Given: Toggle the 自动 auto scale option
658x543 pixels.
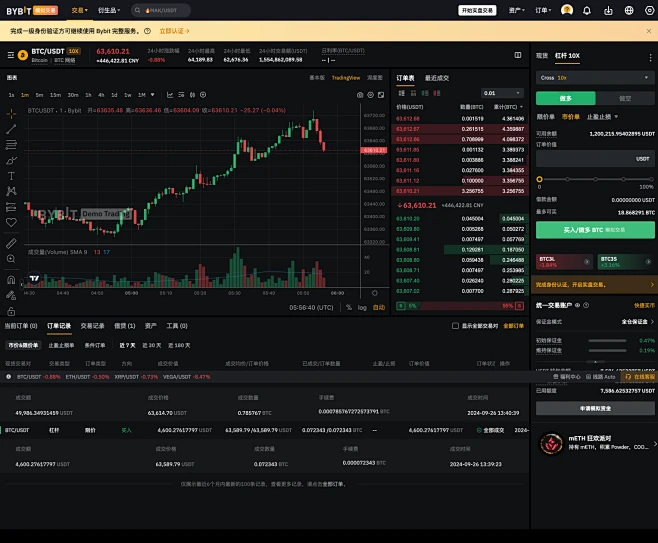Looking at the screenshot, I should click(x=379, y=308).
